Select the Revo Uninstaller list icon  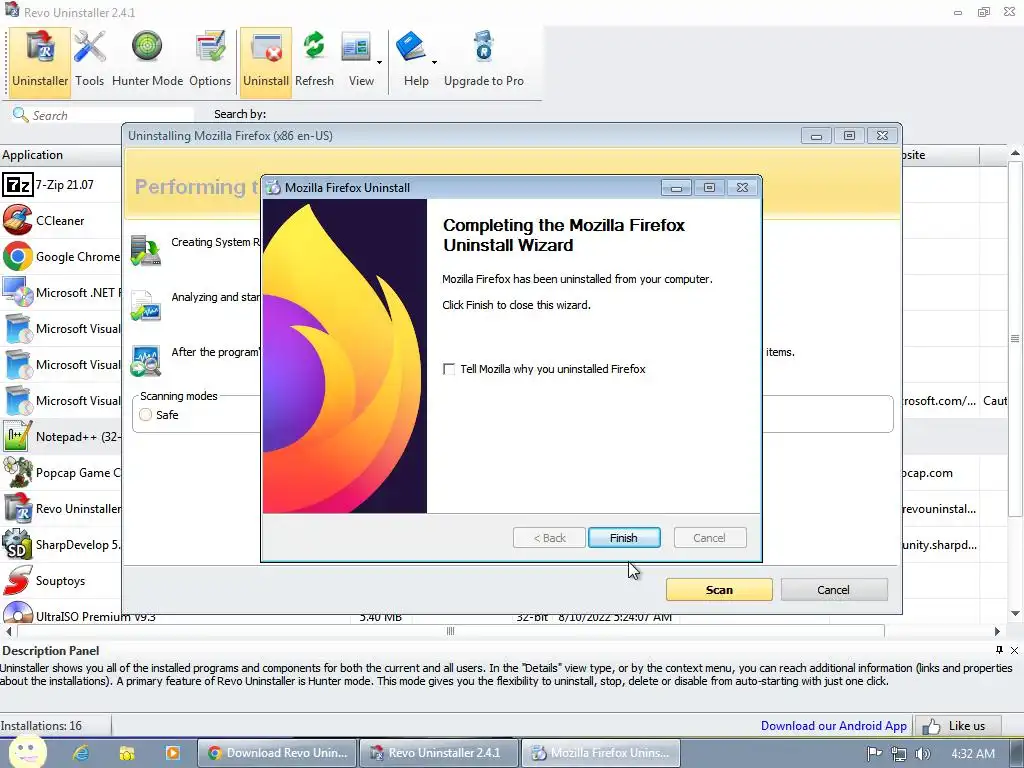pos(17,508)
